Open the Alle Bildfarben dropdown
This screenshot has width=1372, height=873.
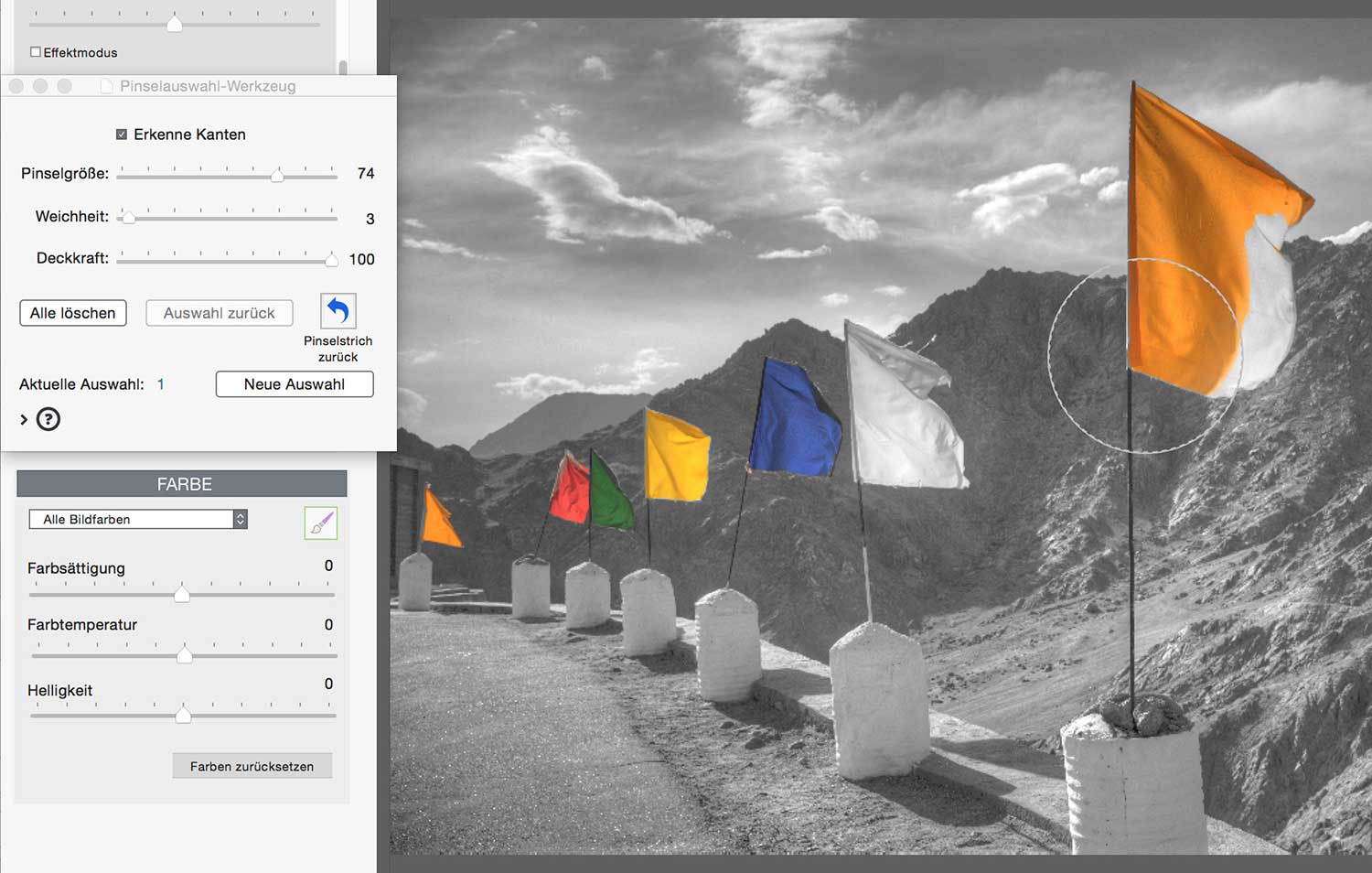pos(138,519)
